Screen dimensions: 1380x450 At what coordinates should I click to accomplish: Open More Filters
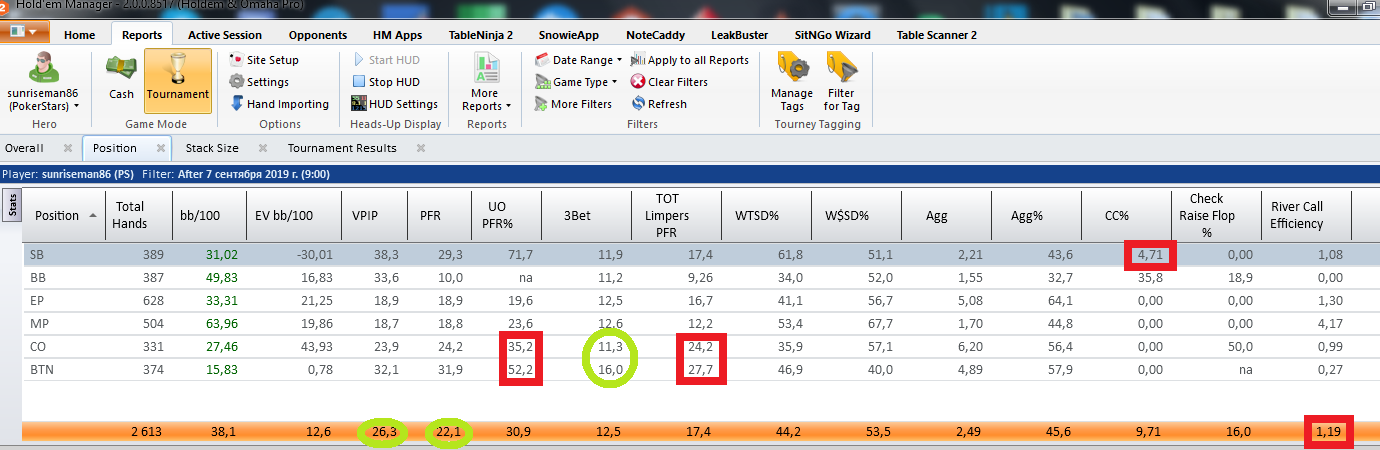pos(573,104)
